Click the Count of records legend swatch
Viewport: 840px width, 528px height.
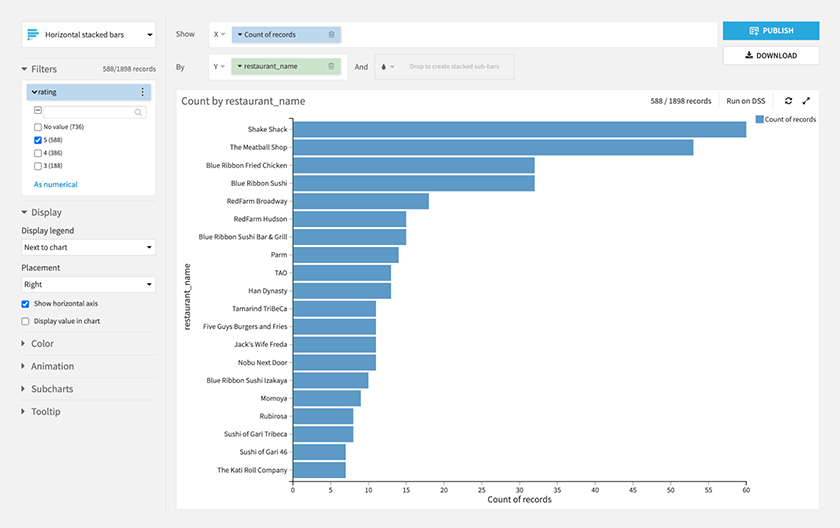[x=759, y=119]
